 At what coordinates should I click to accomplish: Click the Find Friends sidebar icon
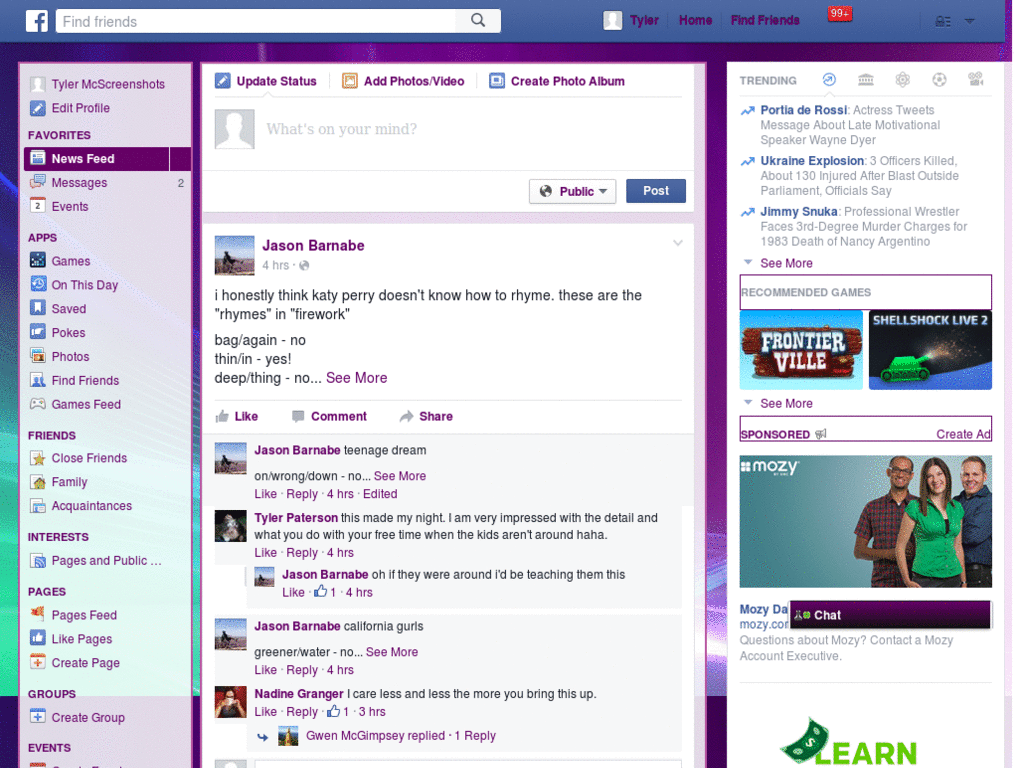coord(38,380)
